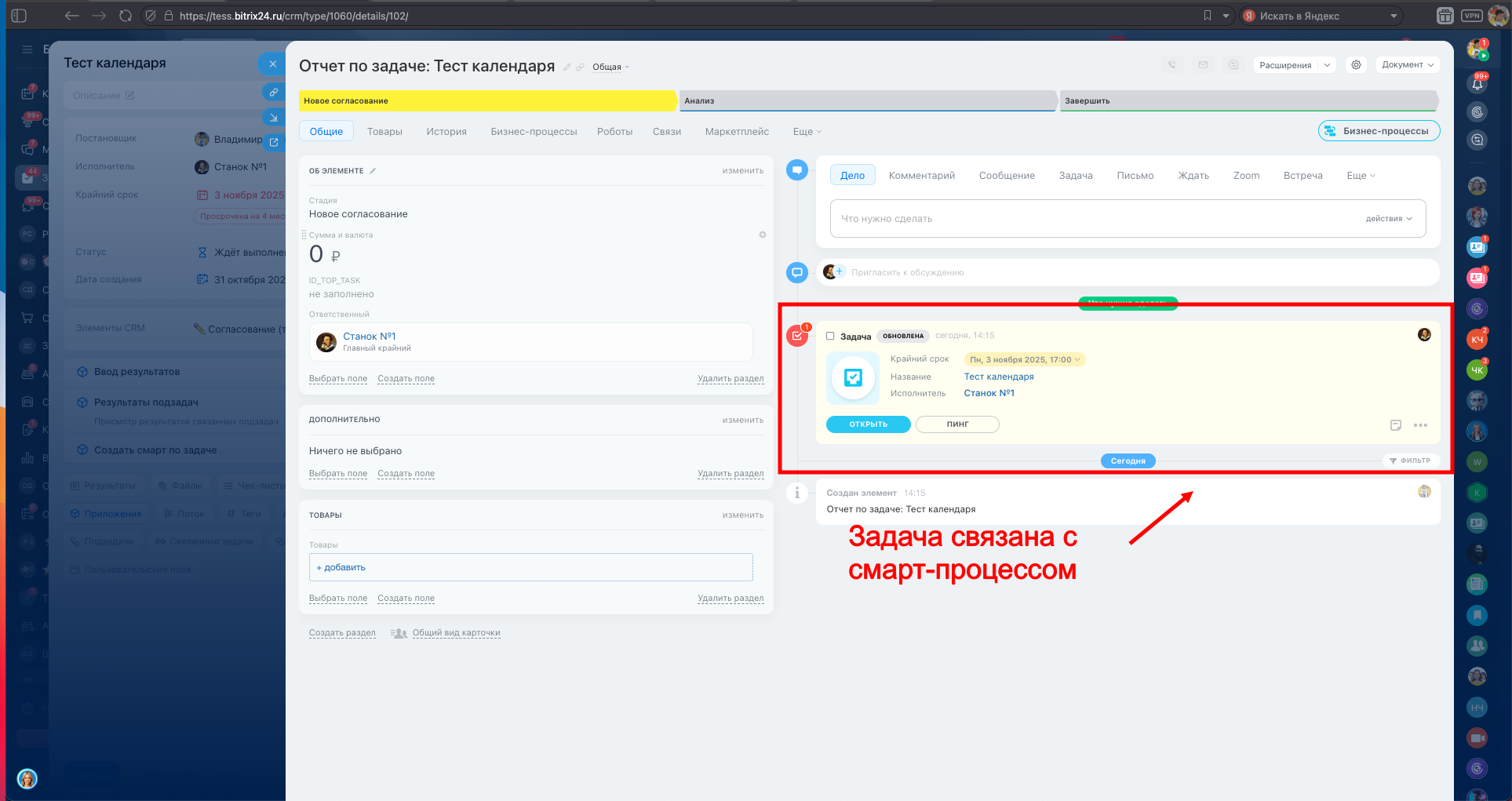Switch to the История tab
The height and width of the screenshot is (801, 1512).
tap(446, 132)
